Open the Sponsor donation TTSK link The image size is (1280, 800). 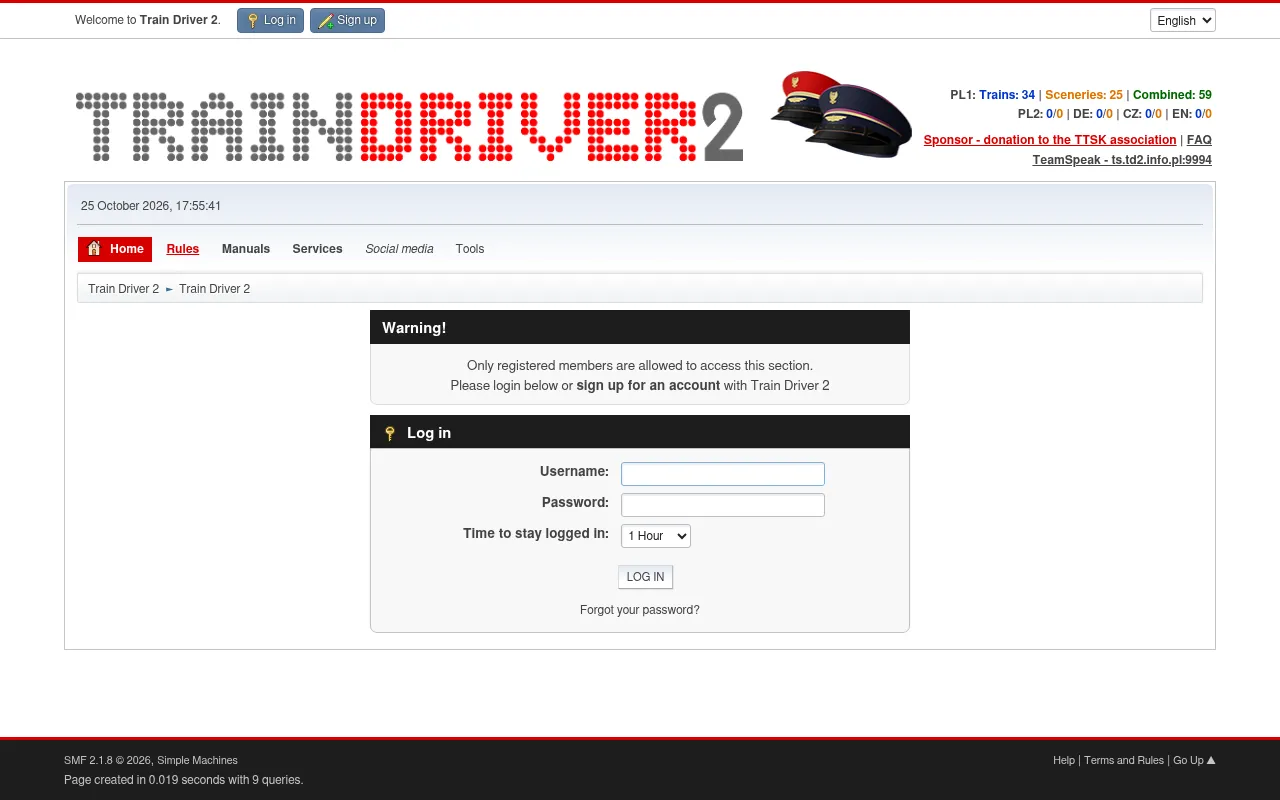point(1050,140)
